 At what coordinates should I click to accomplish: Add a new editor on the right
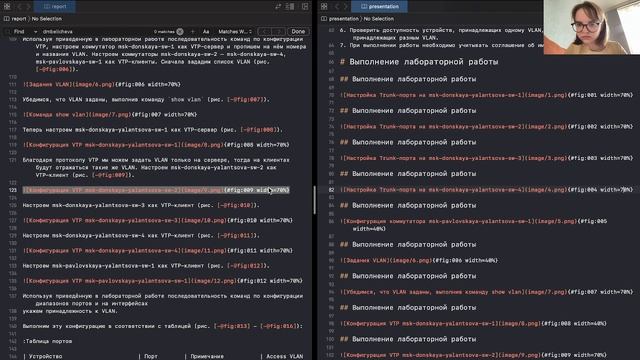click(305, 7)
